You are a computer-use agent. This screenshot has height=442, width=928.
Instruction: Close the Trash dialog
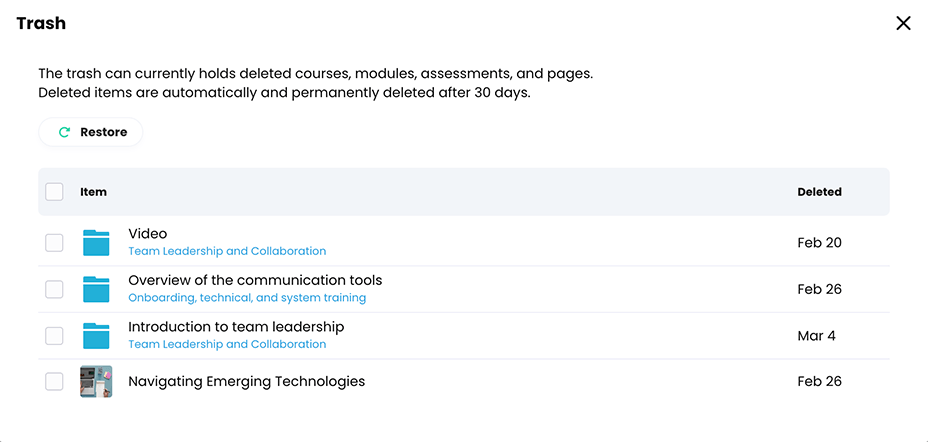click(903, 23)
